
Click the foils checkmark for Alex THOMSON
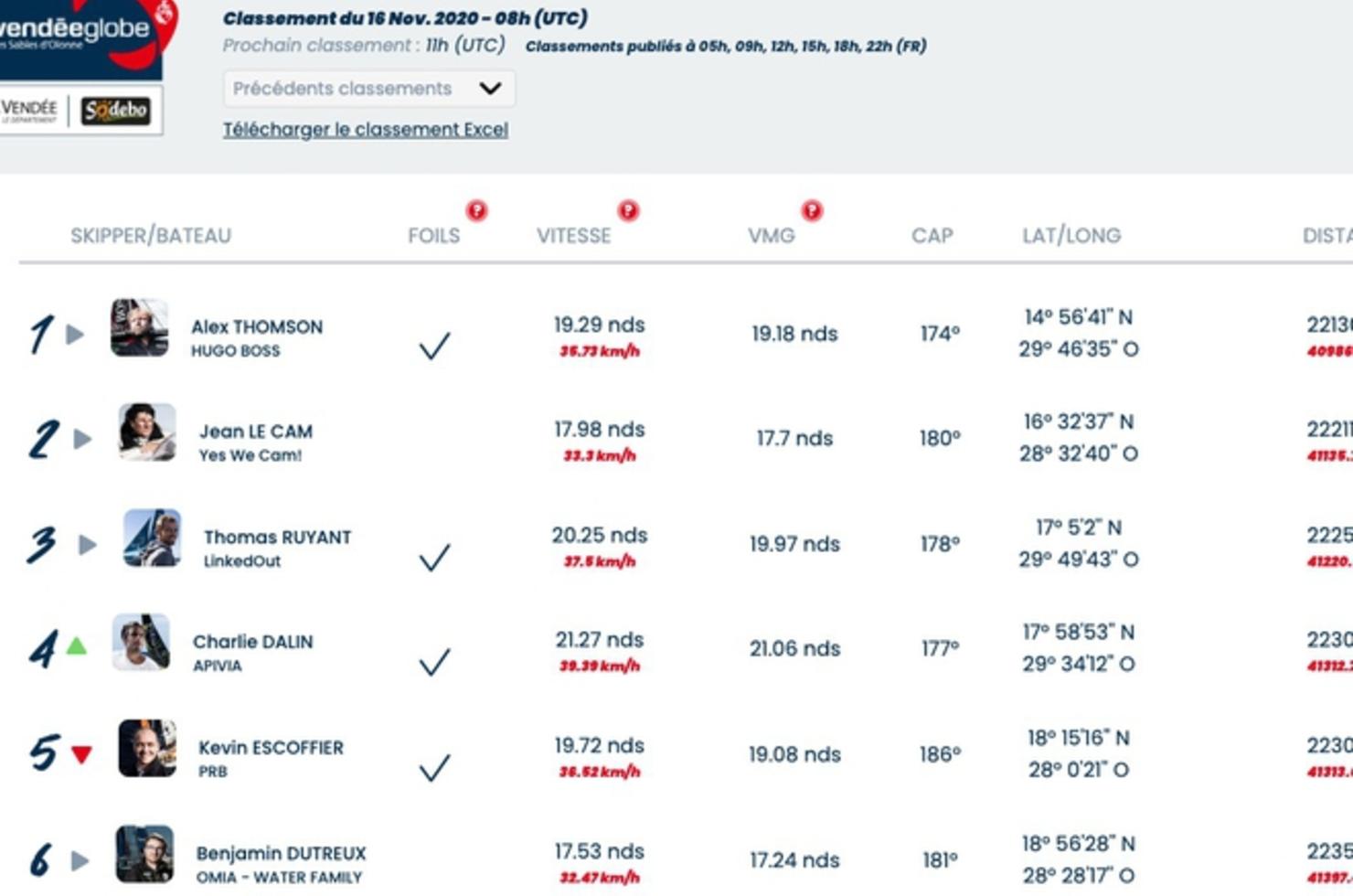coord(434,346)
